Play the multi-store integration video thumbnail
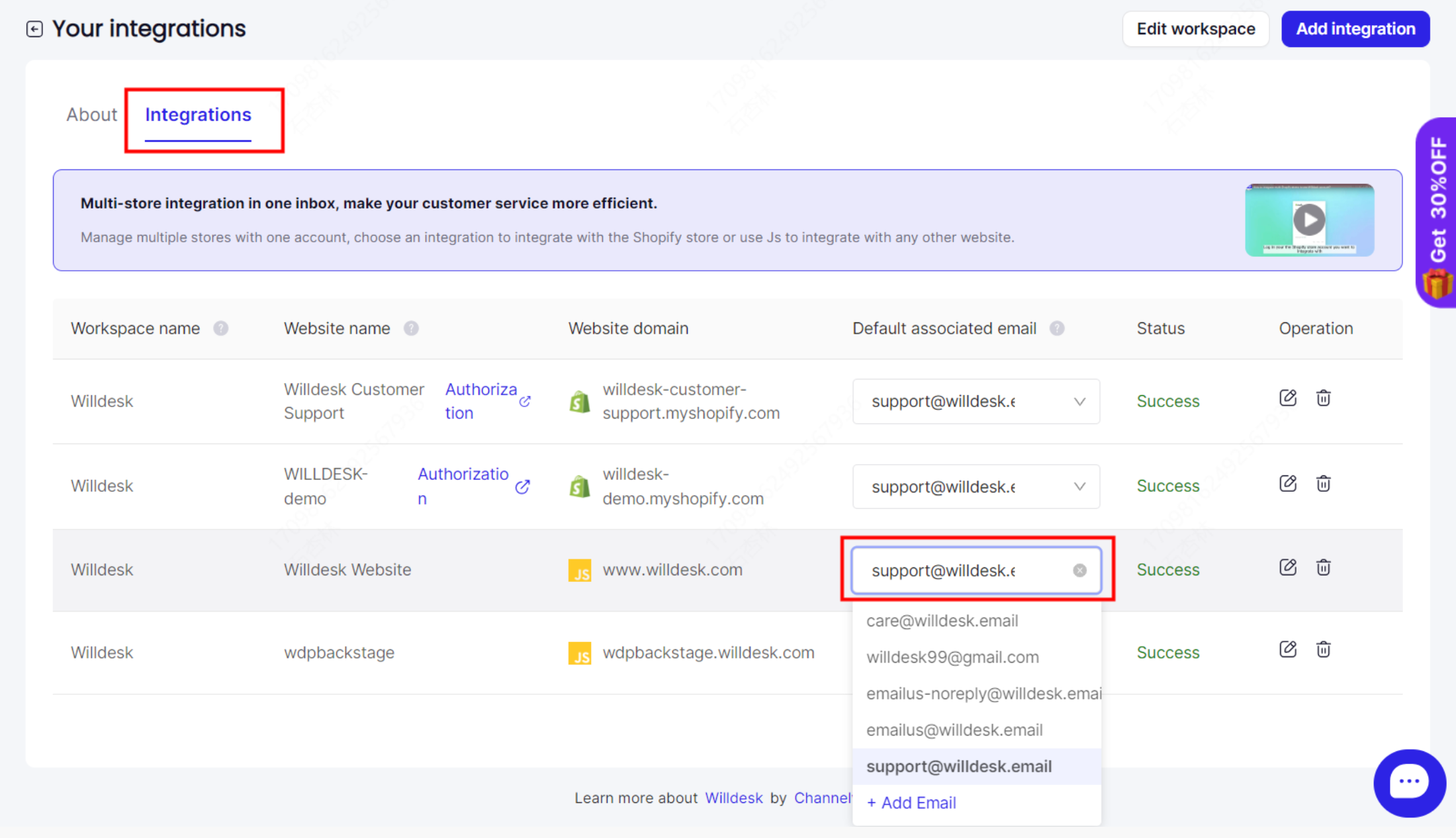 (1309, 220)
